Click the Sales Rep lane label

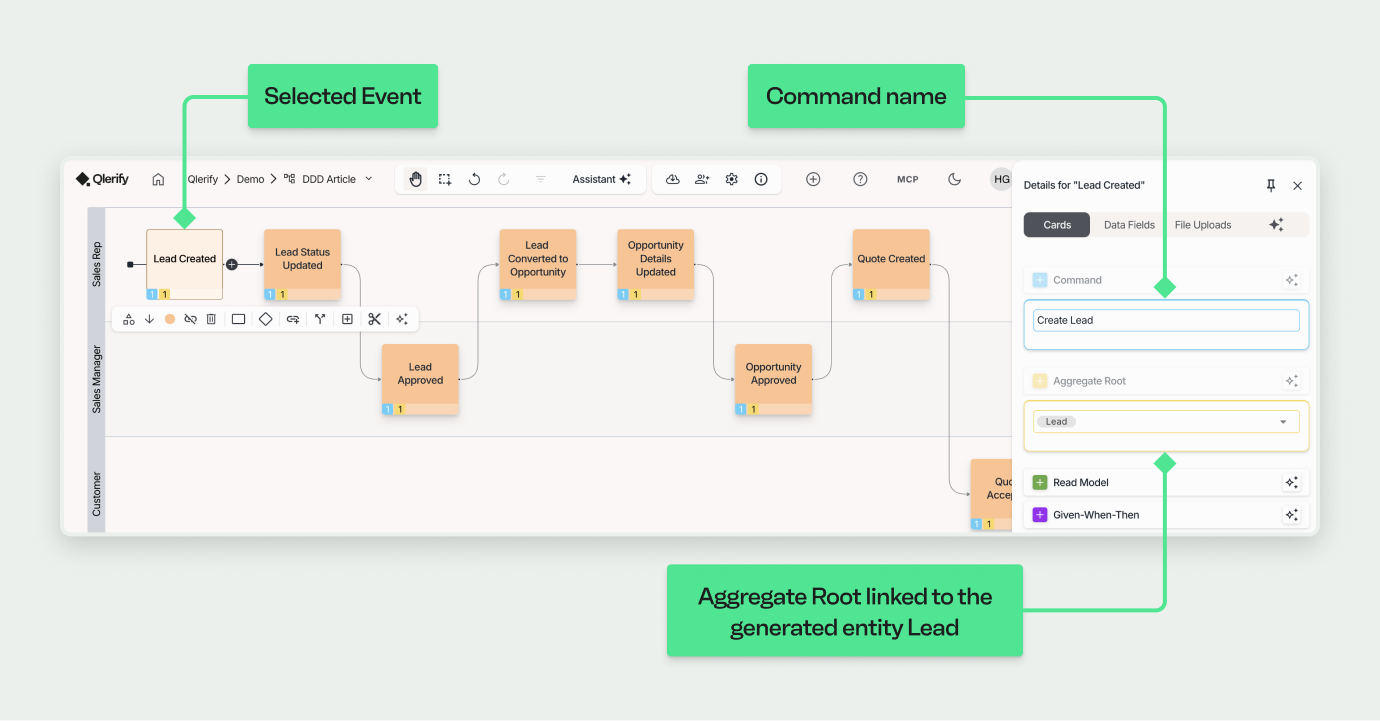pyautogui.click(x=96, y=264)
